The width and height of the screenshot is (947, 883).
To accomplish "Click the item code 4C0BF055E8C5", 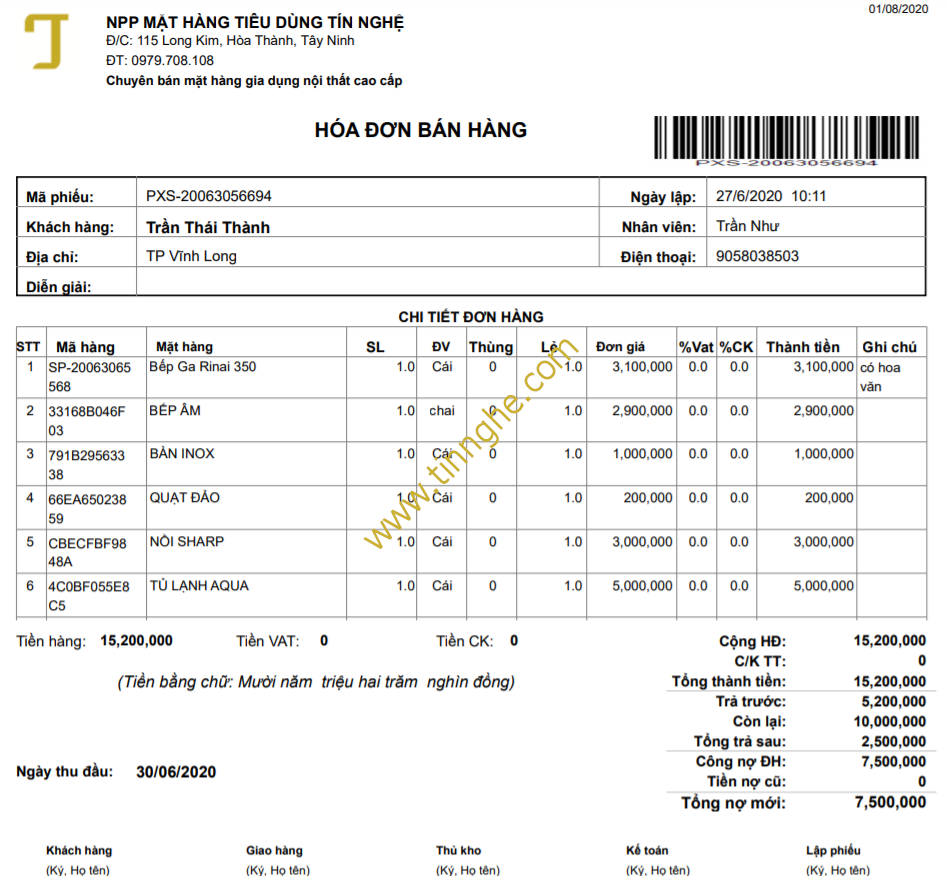I will tap(89, 596).
